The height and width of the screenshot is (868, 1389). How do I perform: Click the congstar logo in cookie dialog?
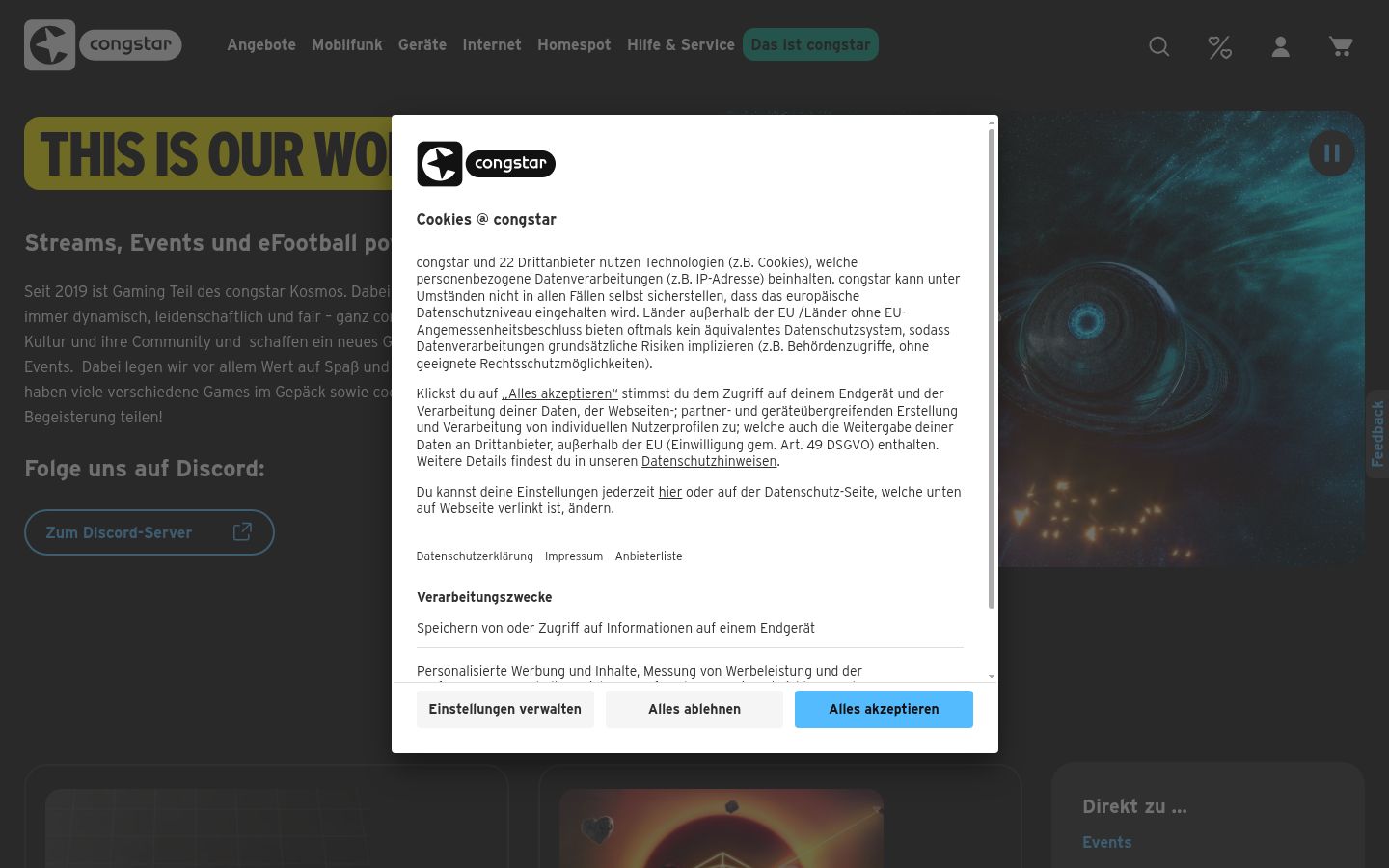coord(485,163)
